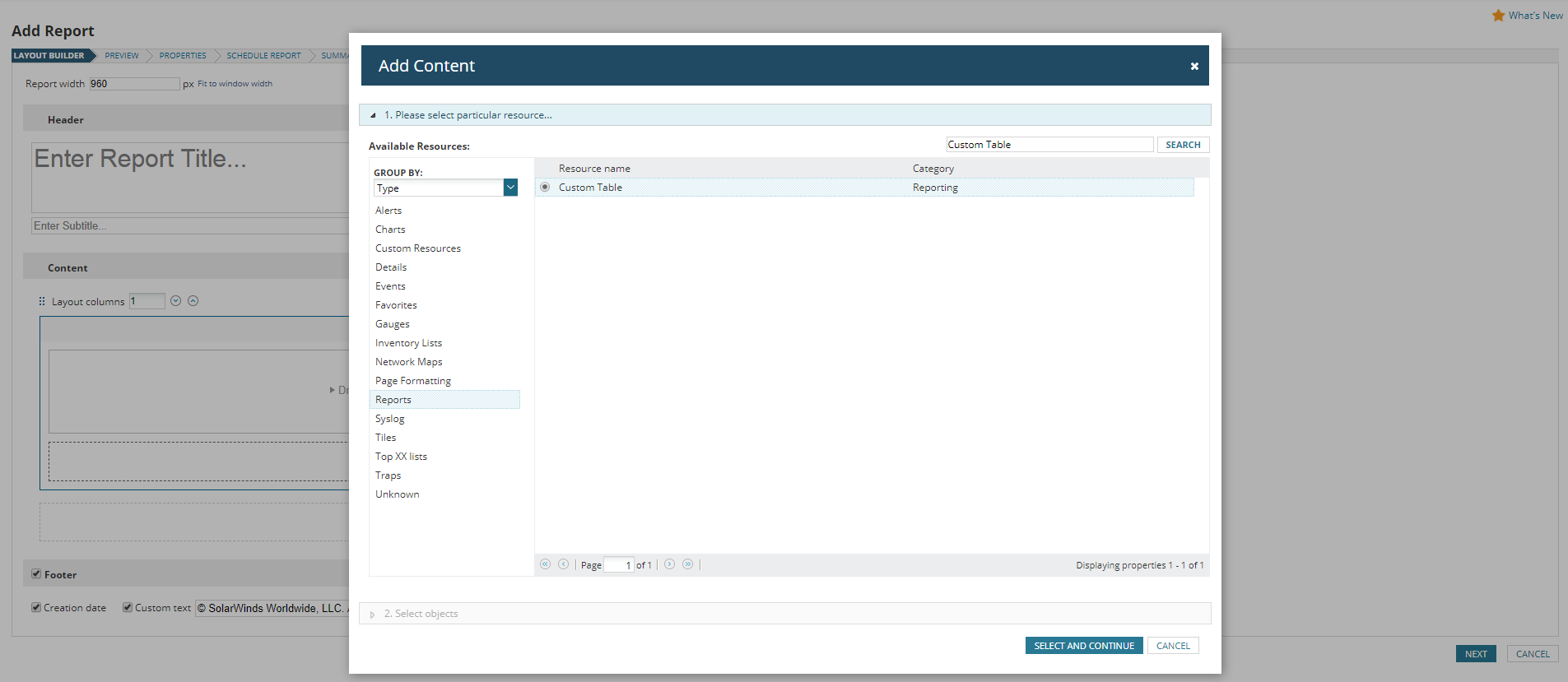Click the Custom Table resource name
Image resolution: width=1568 pixels, height=682 pixels.
pyautogui.click(x=590, y=188)
